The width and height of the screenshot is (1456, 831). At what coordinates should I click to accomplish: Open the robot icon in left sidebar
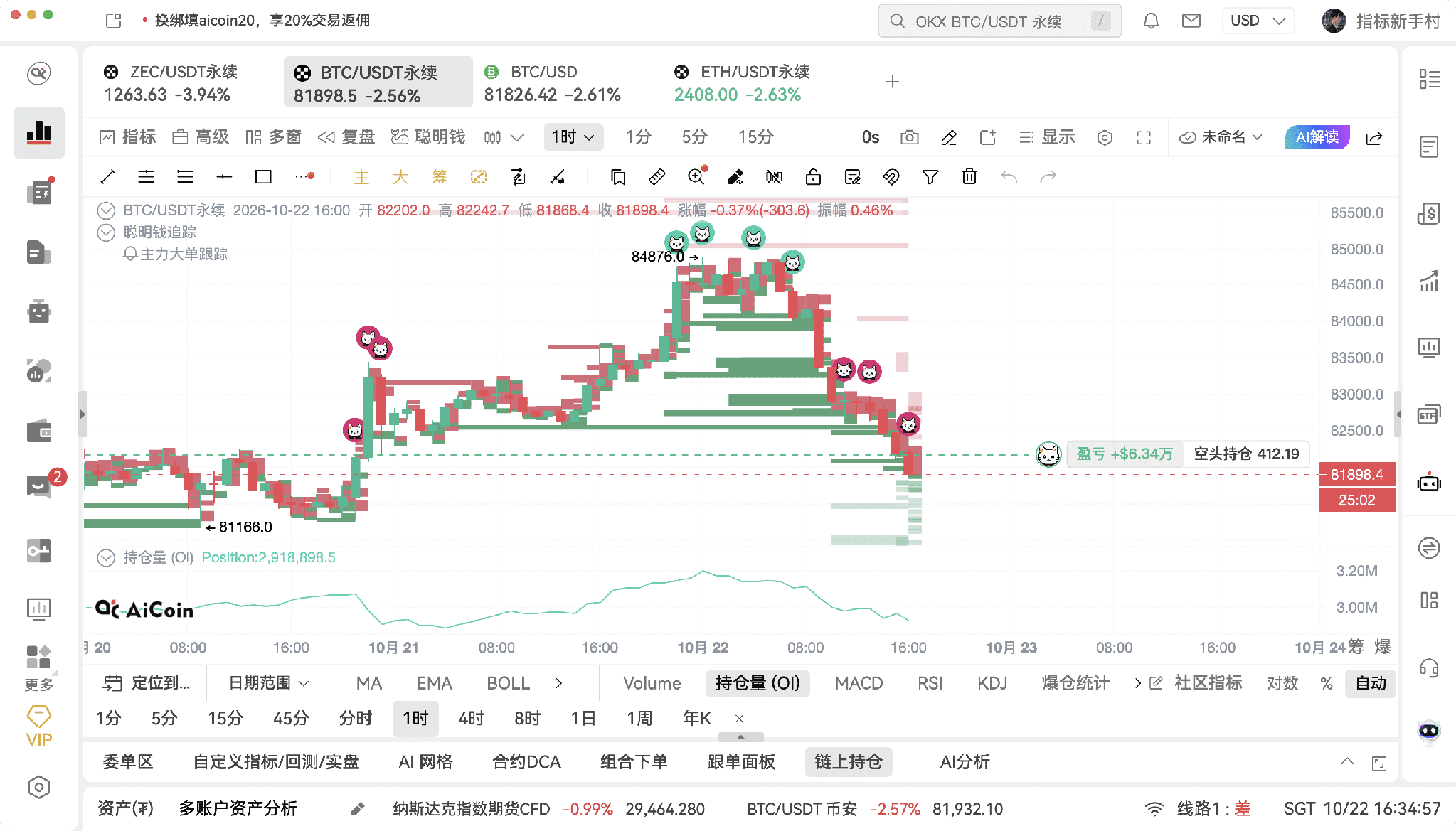click(x=39, y=311)
